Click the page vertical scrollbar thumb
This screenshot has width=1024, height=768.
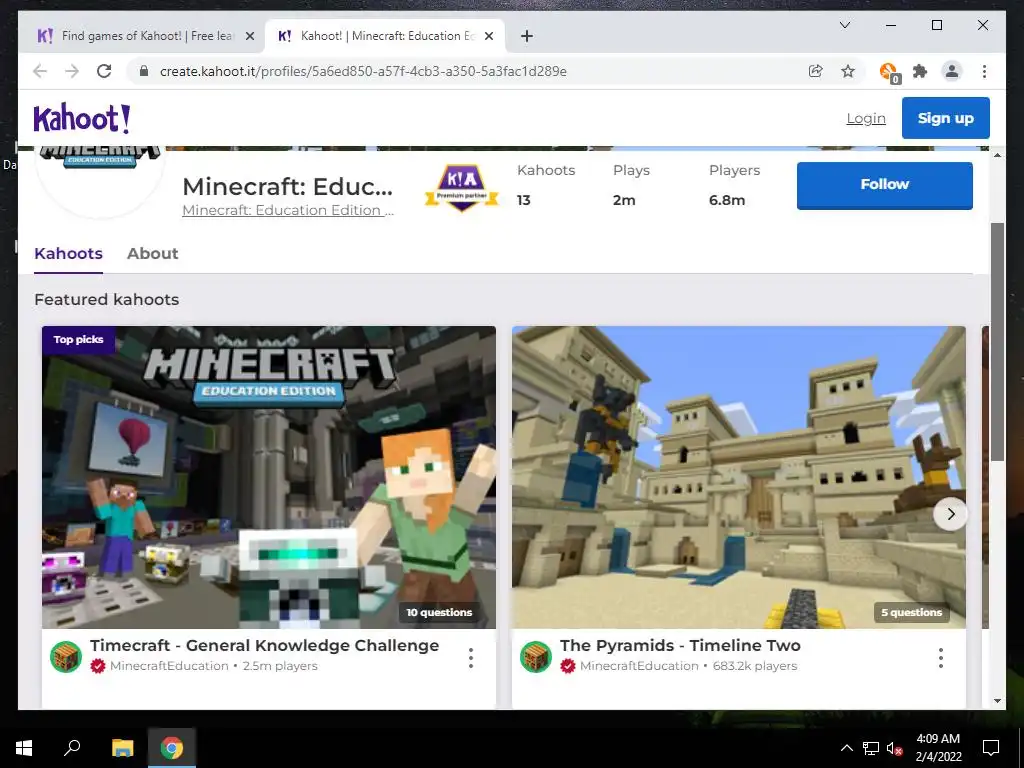(997, 342)
